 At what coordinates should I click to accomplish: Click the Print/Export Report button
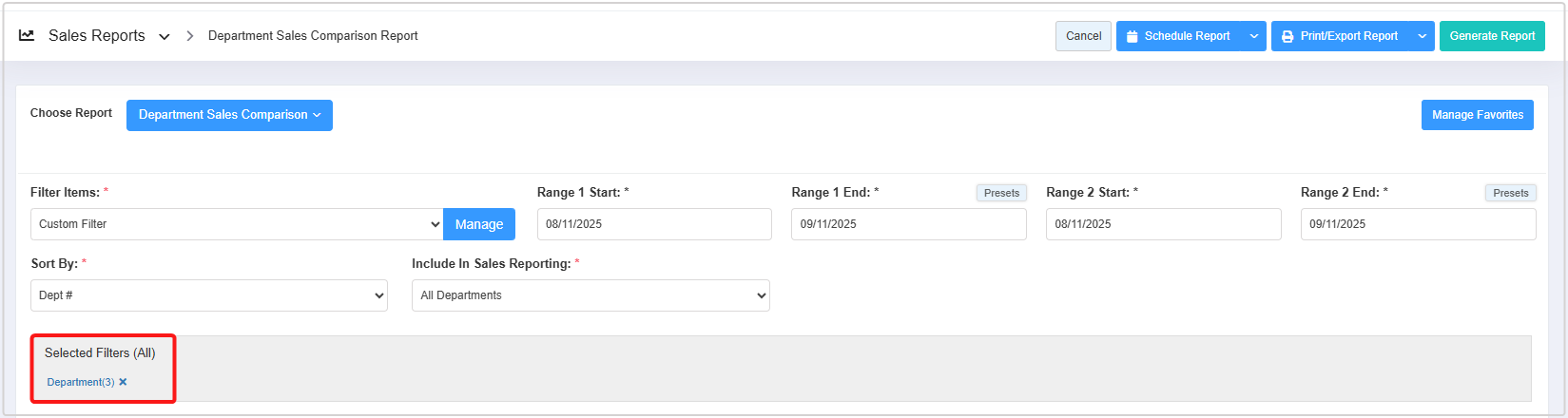pos(1341,36)
